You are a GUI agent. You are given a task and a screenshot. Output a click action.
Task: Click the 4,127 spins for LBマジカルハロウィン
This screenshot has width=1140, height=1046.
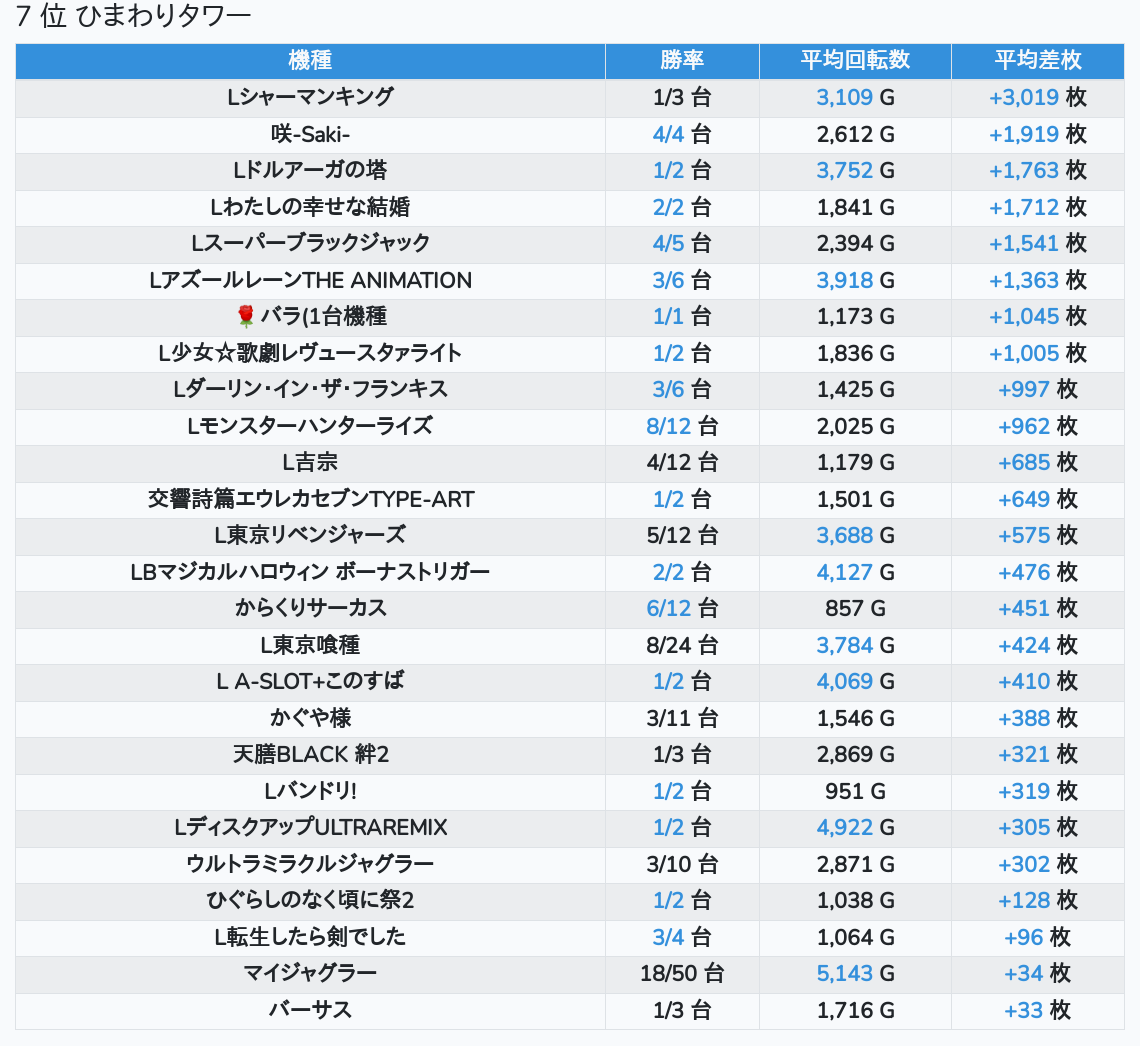tap(845, 572)
